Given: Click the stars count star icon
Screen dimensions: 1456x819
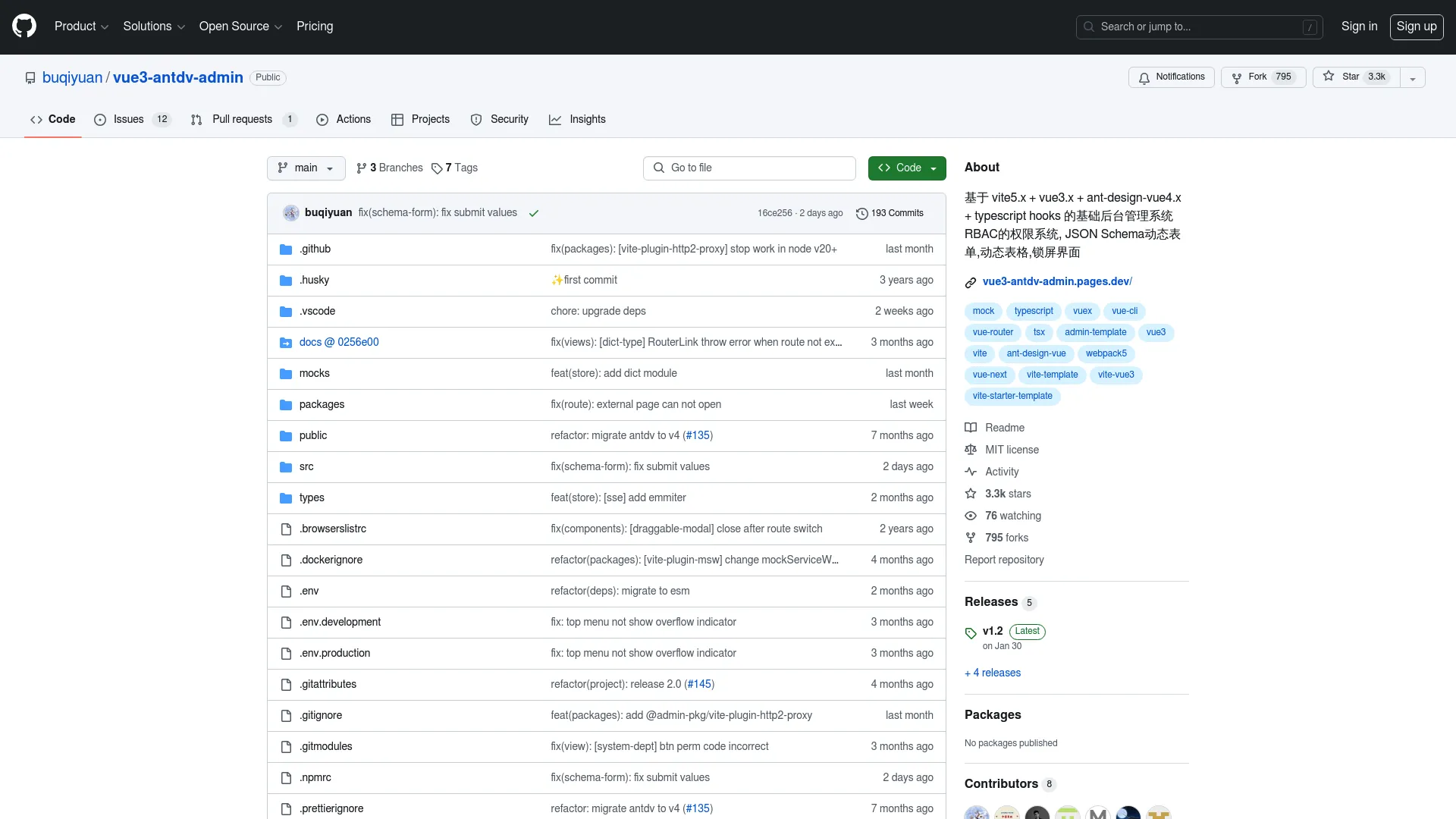Looking at the screenshot, I should [971, 494].
